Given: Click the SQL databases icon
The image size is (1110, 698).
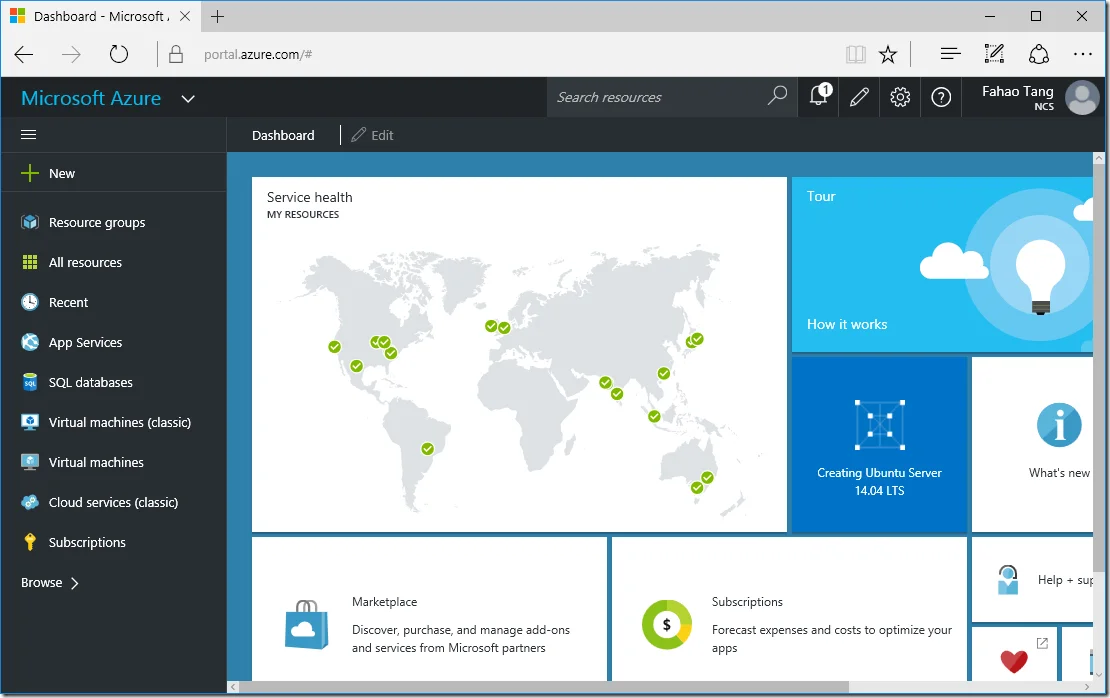Looking at the screenshot, I should coord(30,382).
